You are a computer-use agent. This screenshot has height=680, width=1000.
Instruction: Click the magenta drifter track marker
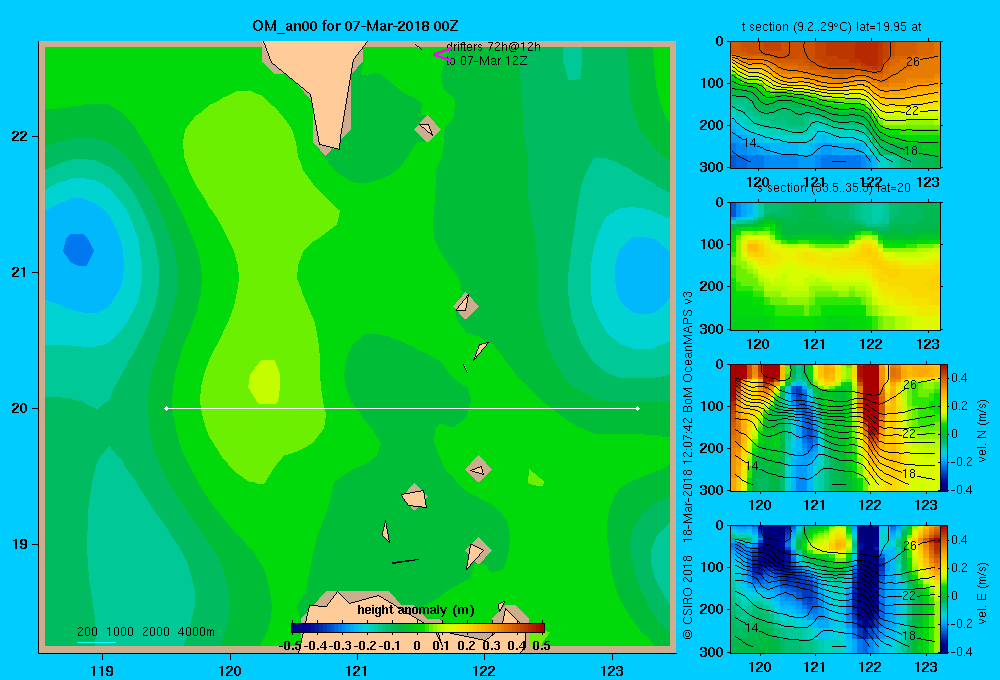[442, 55]
